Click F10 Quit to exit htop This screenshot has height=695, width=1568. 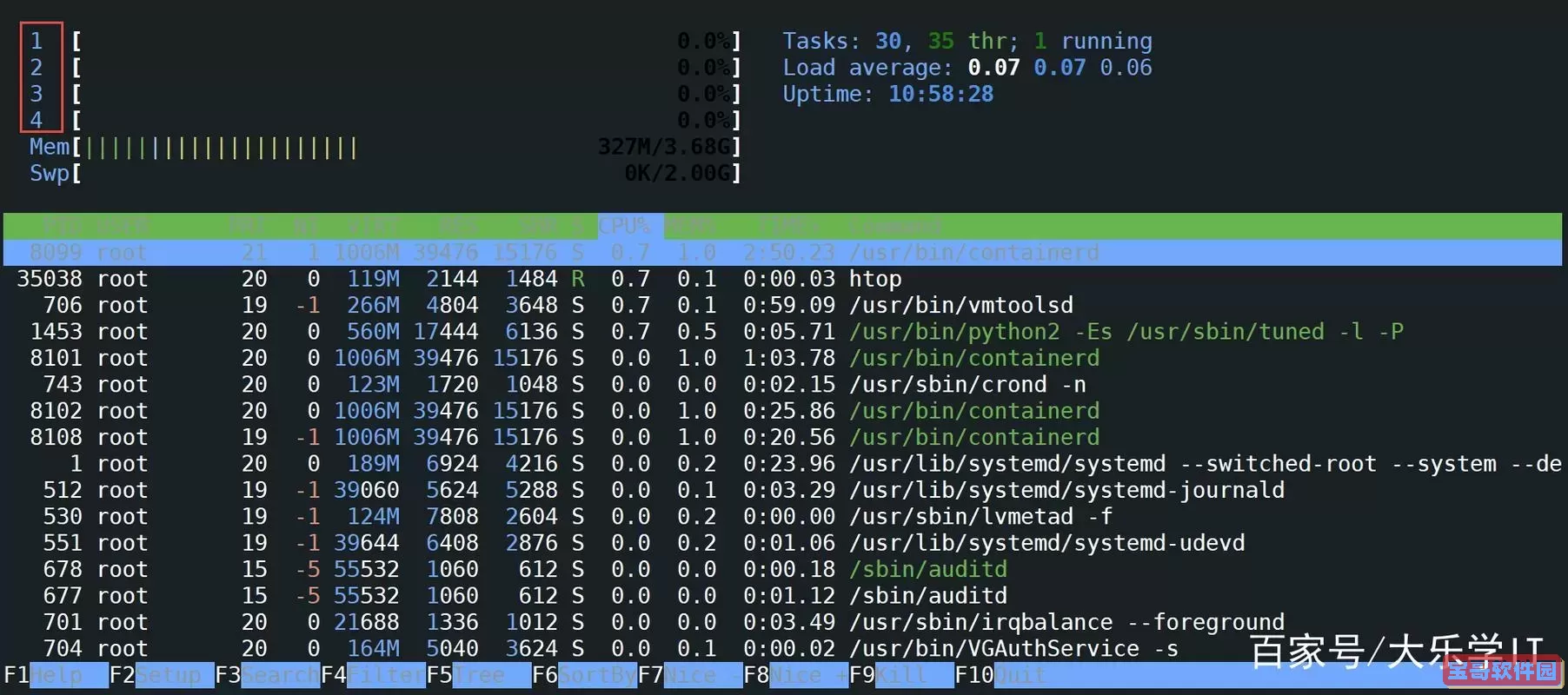[1000, 675]
